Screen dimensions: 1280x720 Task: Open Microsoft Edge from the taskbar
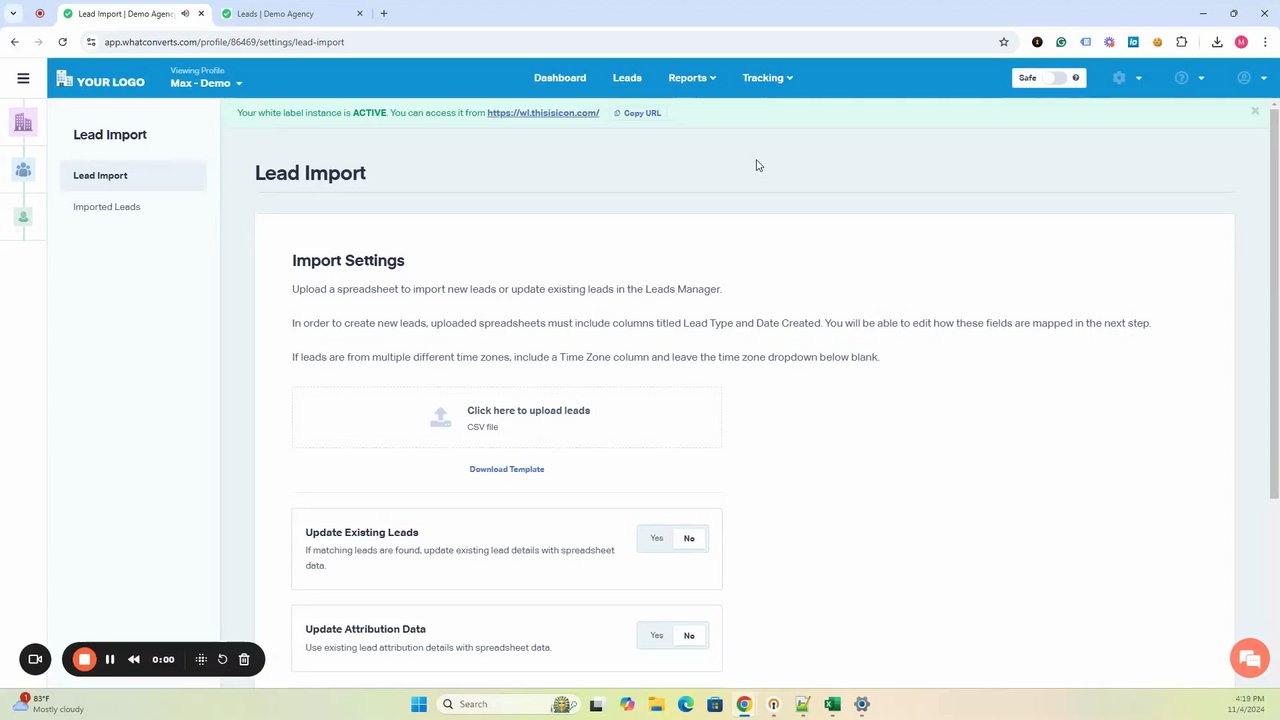(685, 704)
